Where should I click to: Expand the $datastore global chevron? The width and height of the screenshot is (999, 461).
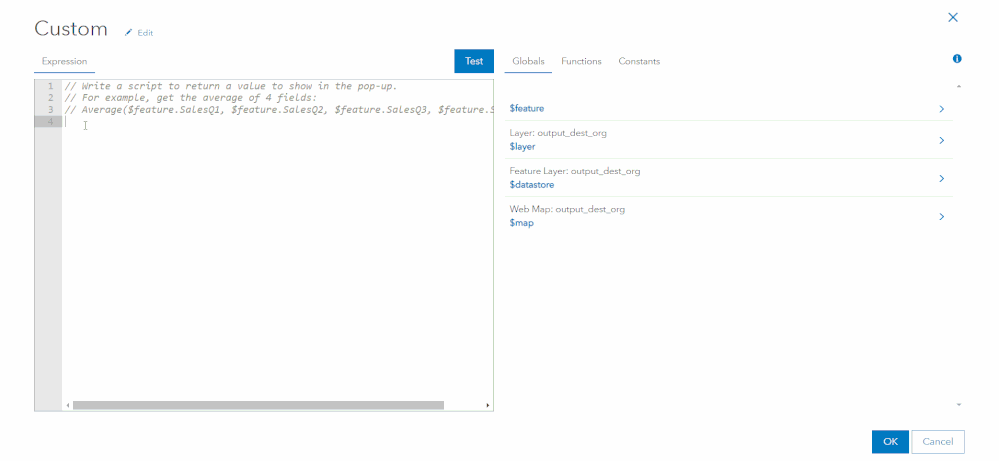(x=942, y=178)
